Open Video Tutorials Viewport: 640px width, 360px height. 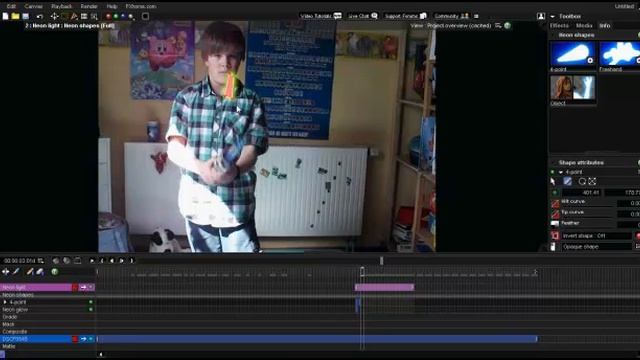321,16
